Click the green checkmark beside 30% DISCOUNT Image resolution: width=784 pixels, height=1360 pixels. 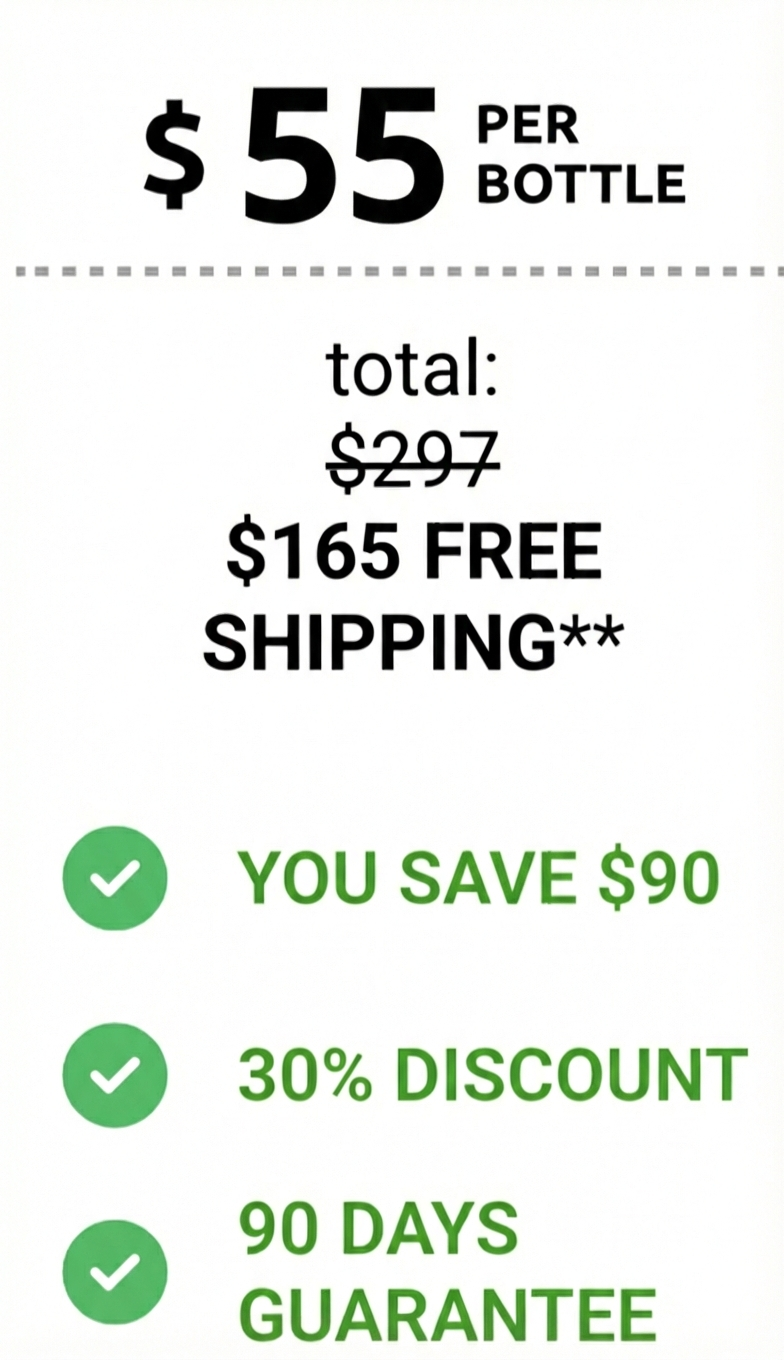coord(114,1075)
